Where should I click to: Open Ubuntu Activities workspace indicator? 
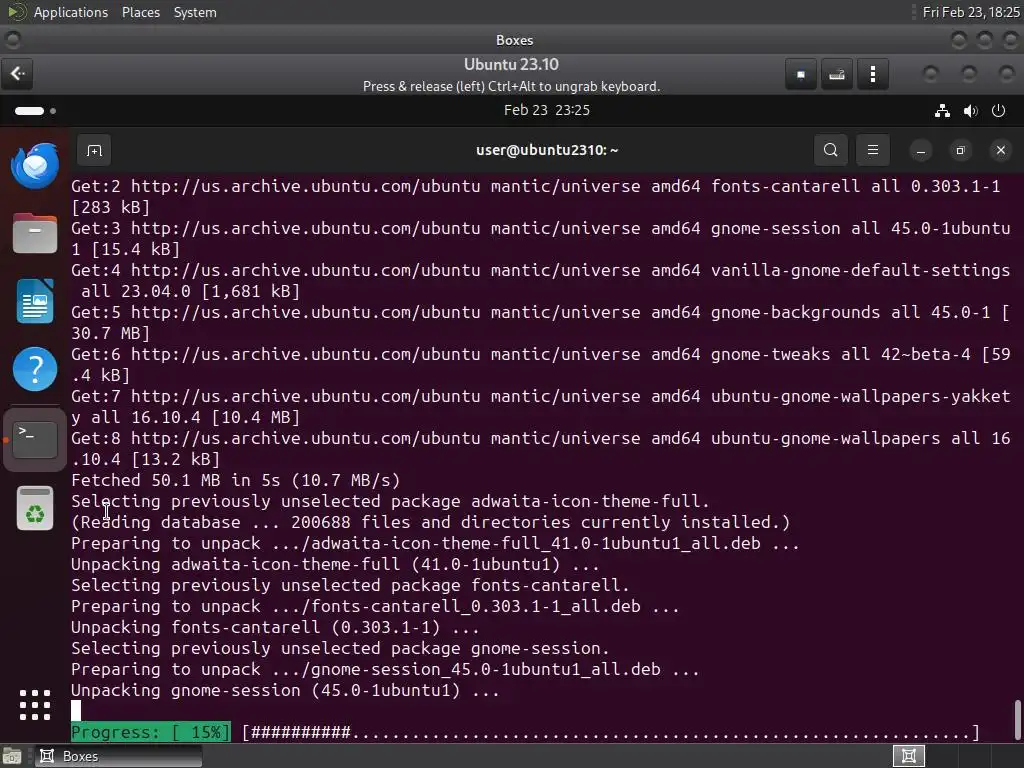tap(35, 110)
